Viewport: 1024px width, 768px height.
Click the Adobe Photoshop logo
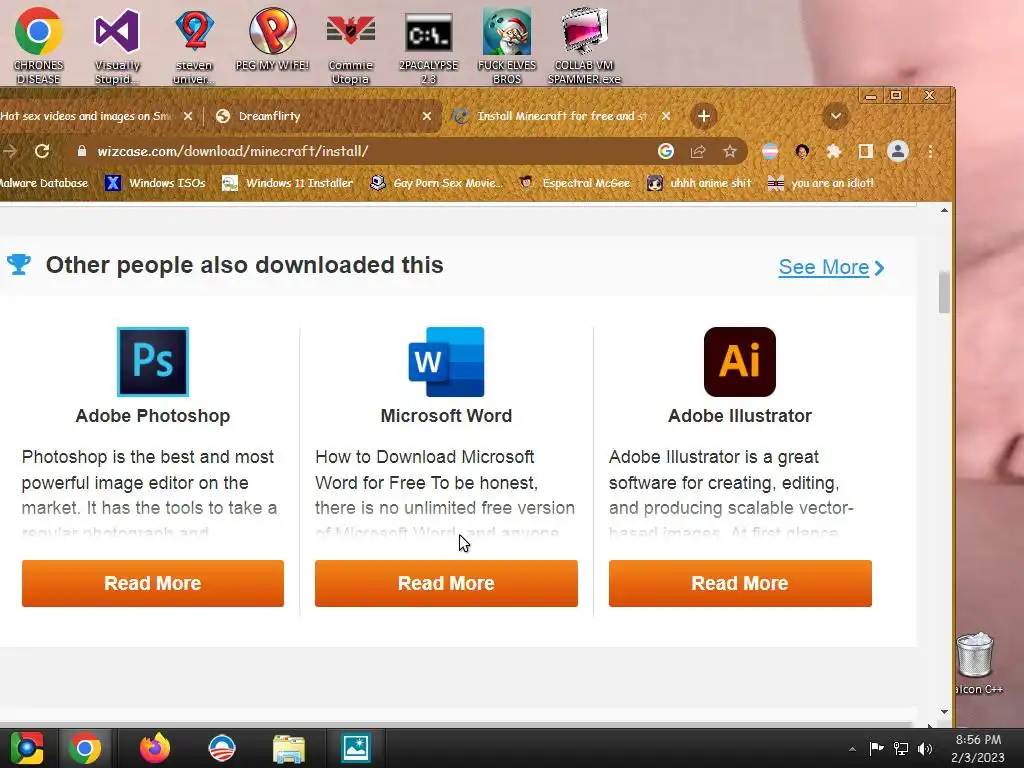(x=153, y=362)
